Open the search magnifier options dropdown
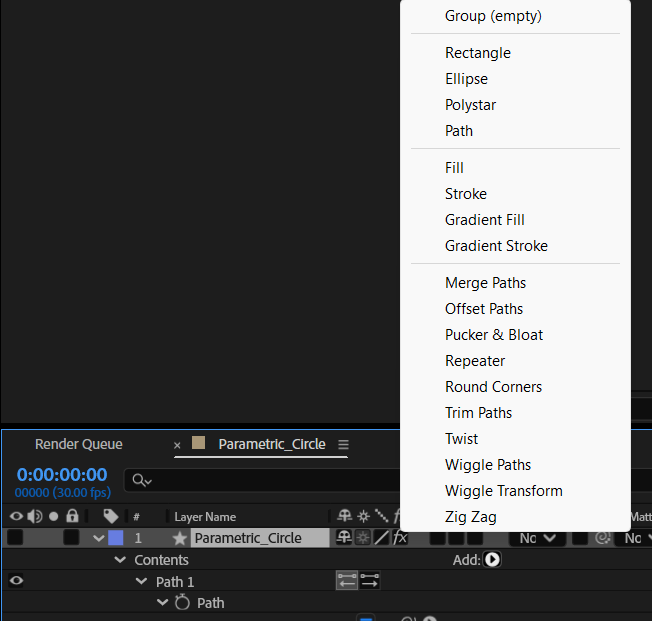Screen dimensions: 652x621 (x=142, y=480)
